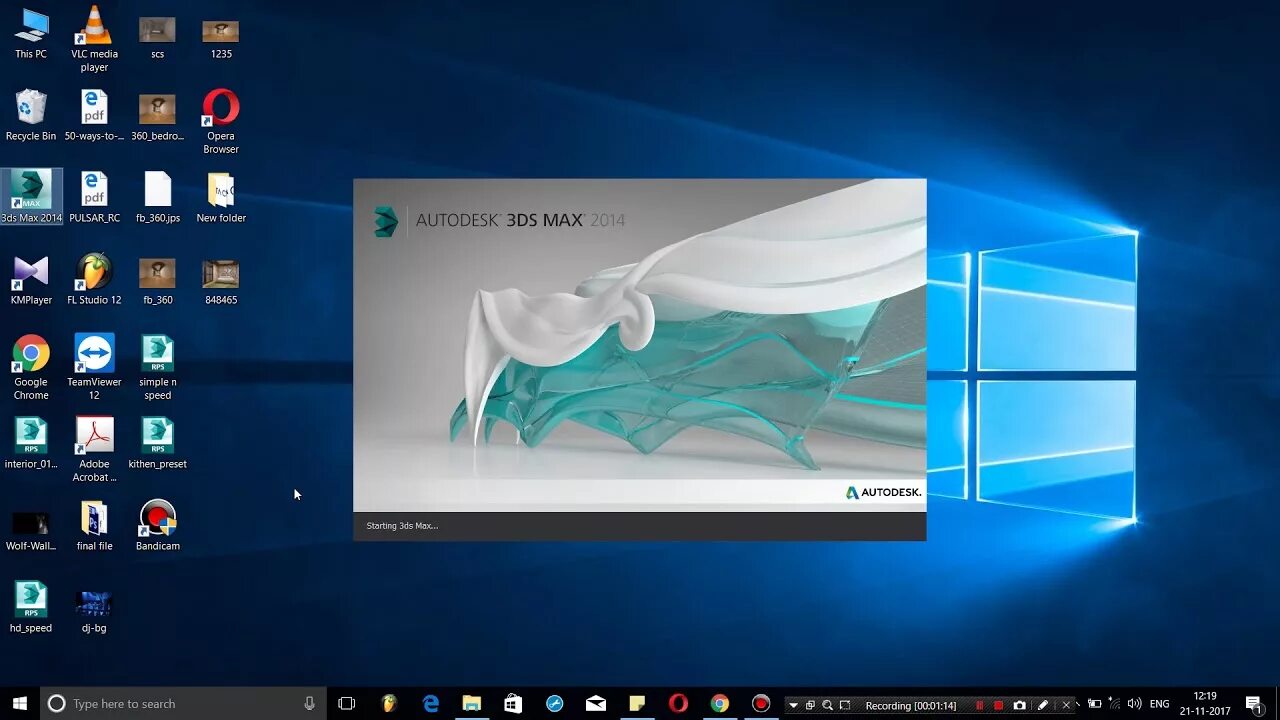Open FL Studio from the taskbar
The image size is (1280, 720).
[390, 703]
